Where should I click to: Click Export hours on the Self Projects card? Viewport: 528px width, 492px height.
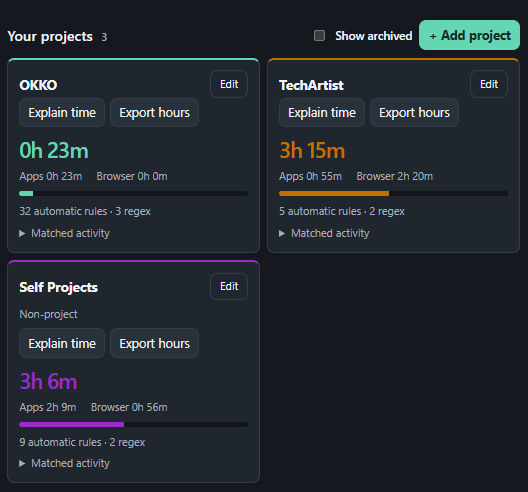click(155, 343)
